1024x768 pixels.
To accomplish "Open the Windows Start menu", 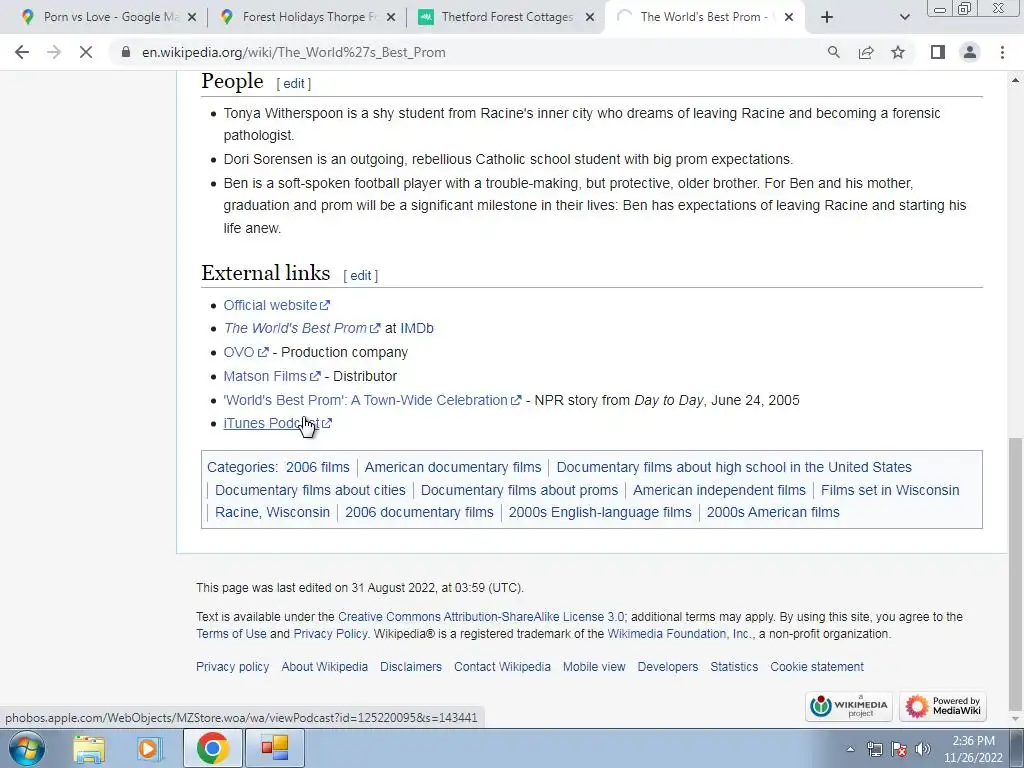I will 26,748.
